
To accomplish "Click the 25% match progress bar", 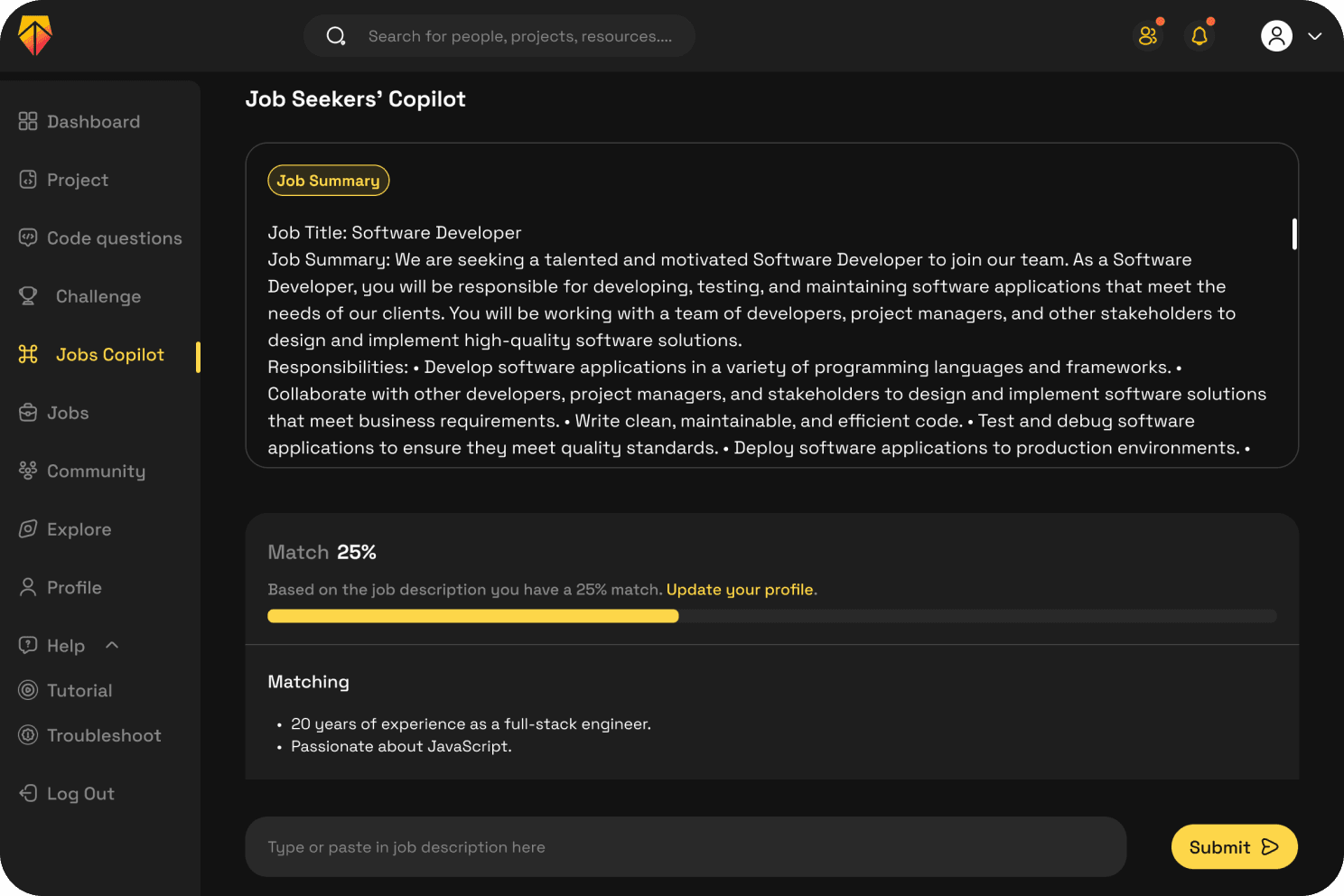I will (771, 616).
